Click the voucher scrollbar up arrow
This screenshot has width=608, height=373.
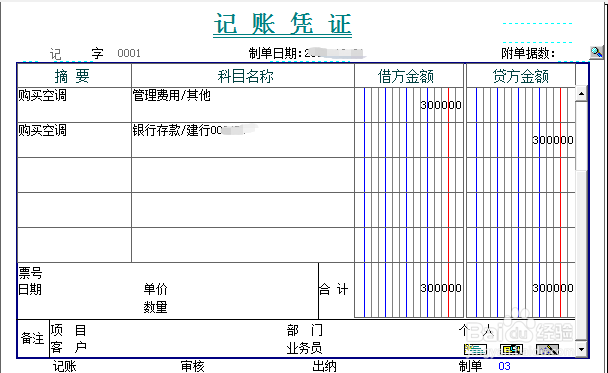(x=581, y=94)
